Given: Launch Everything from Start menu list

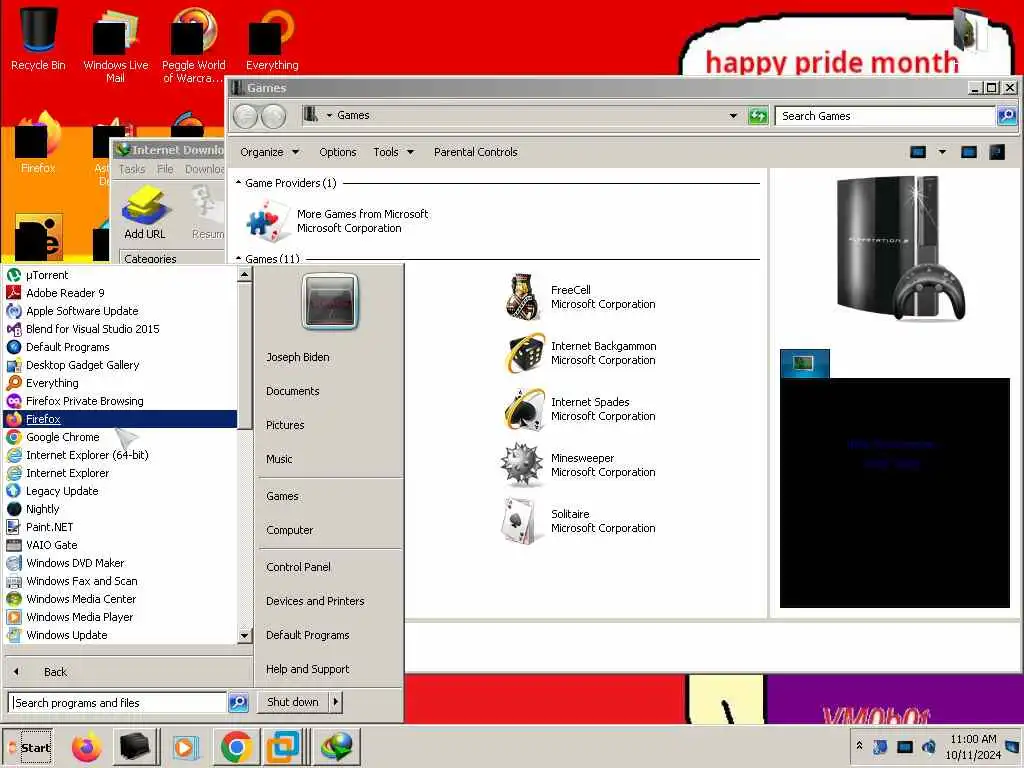Looking at the screenshot, I should point(121,383).
